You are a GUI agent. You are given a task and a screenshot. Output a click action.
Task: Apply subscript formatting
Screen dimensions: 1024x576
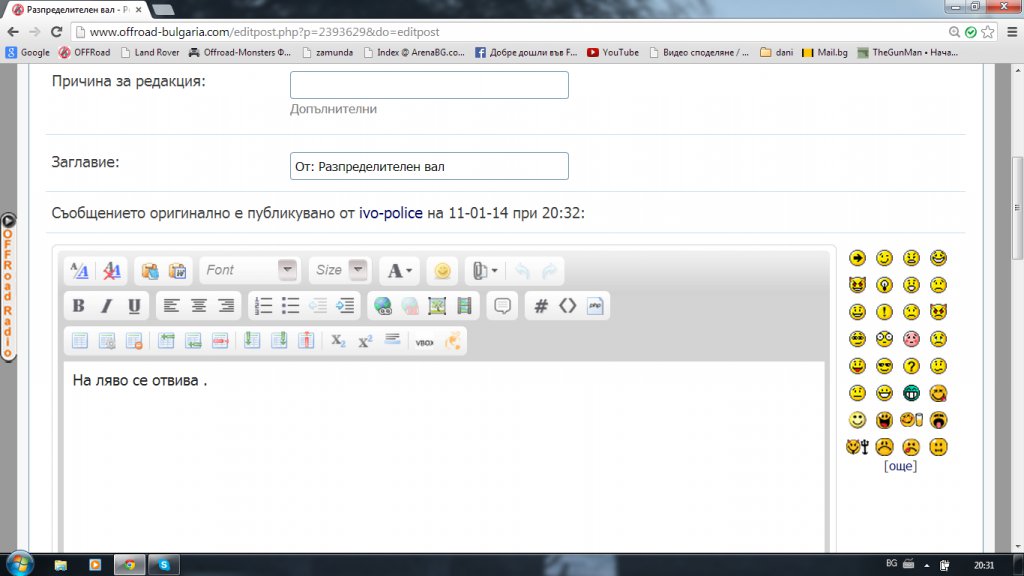(338, 341)
